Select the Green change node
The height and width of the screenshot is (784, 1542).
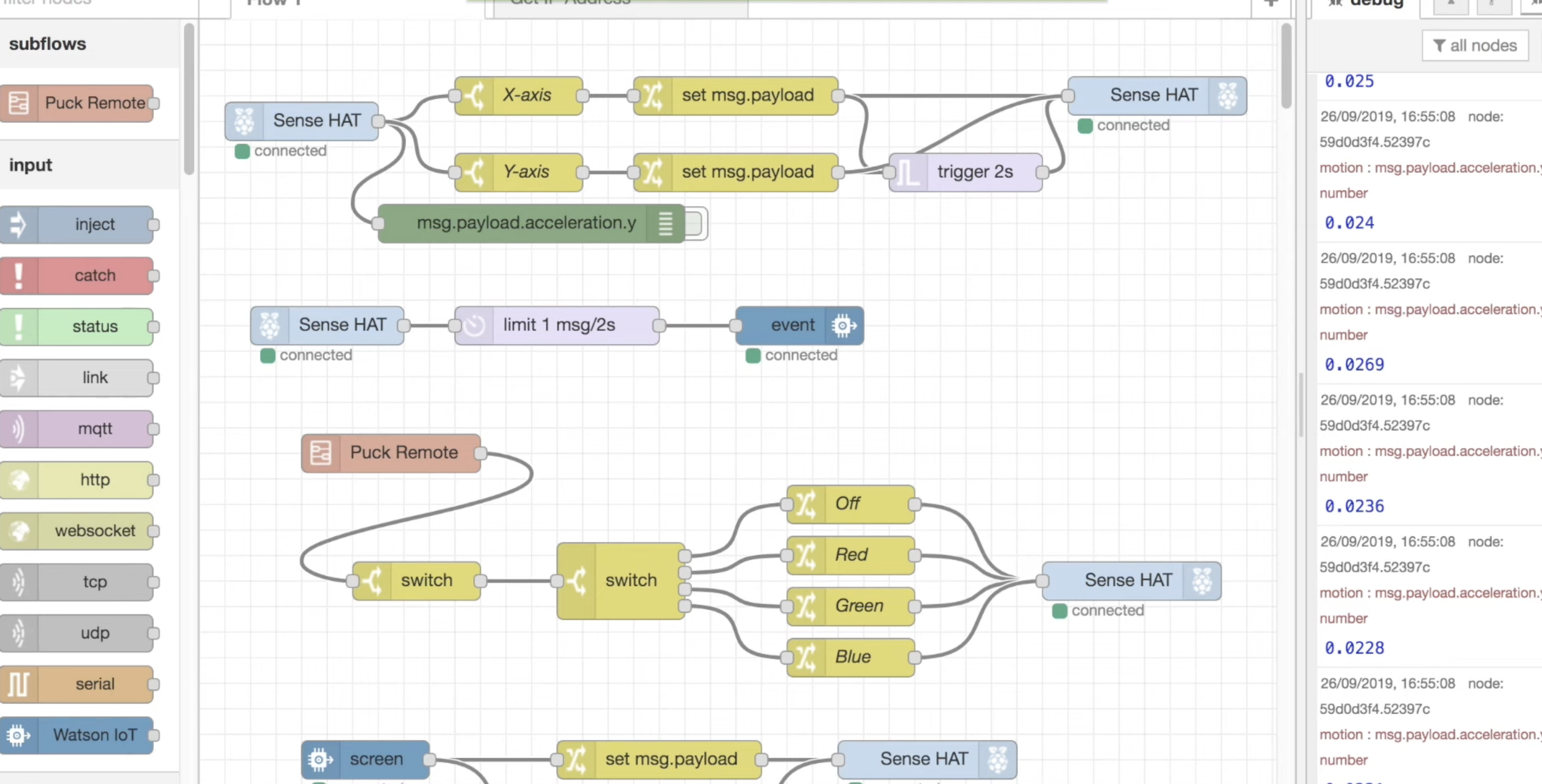(x=850, y=606)
